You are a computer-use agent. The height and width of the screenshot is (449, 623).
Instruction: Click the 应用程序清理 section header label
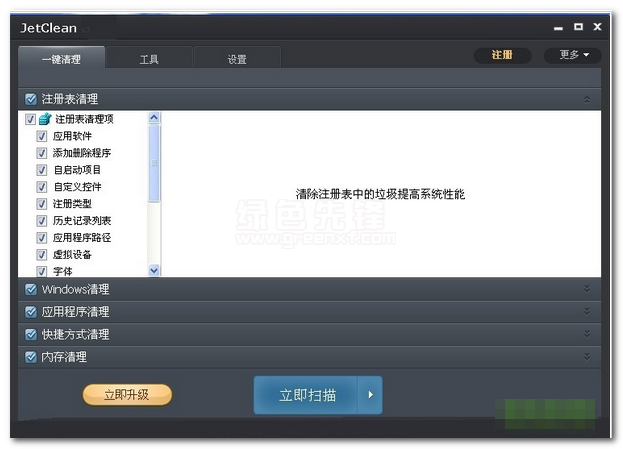75,312
